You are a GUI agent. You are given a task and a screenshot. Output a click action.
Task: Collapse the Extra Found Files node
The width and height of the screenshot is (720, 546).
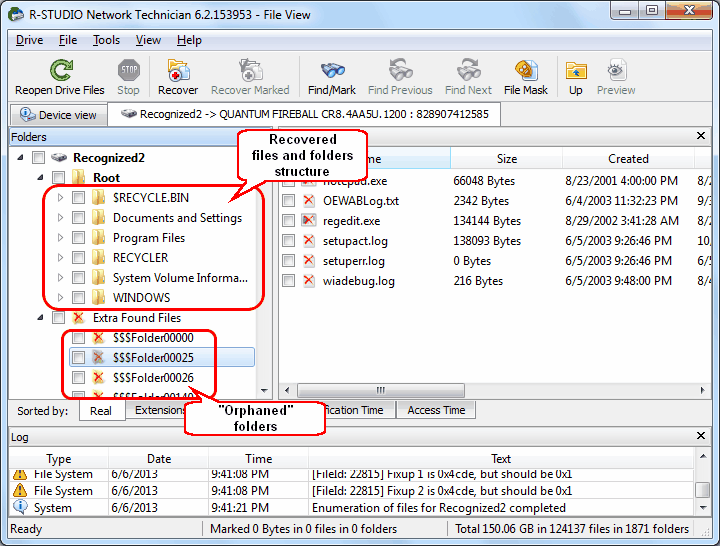(40, 317)
